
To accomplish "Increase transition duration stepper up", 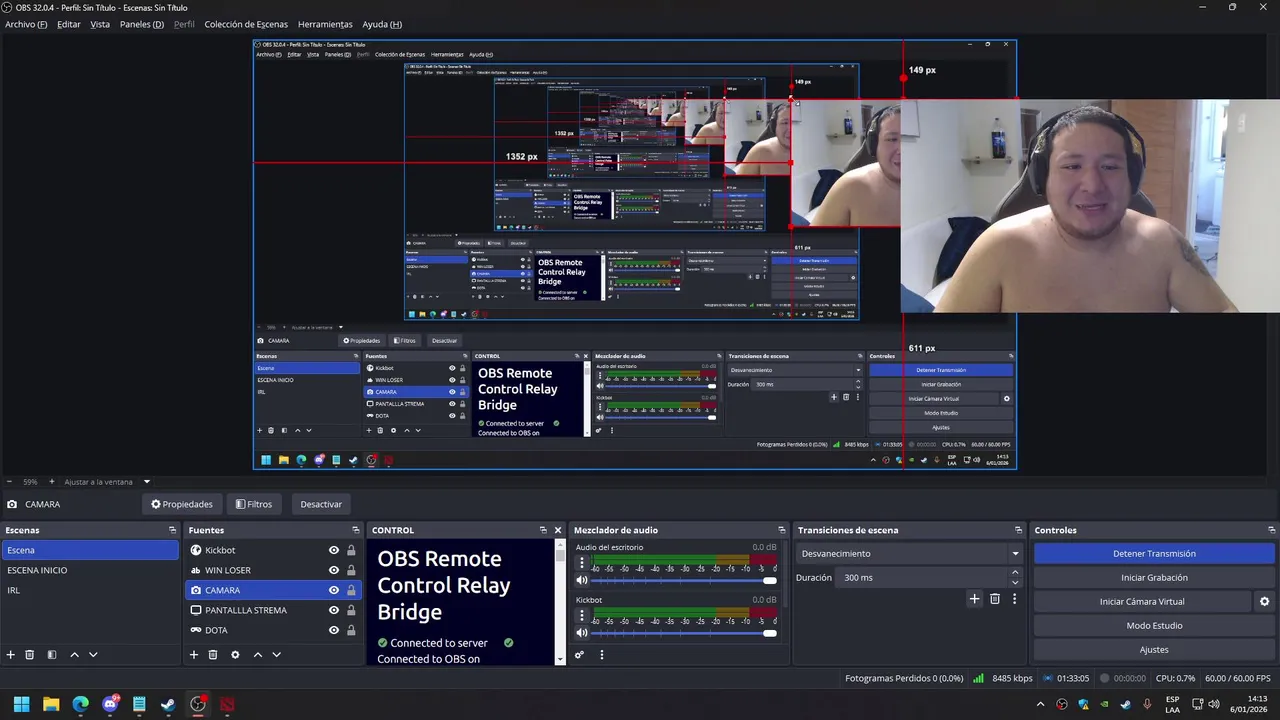I will point(1015,573).
